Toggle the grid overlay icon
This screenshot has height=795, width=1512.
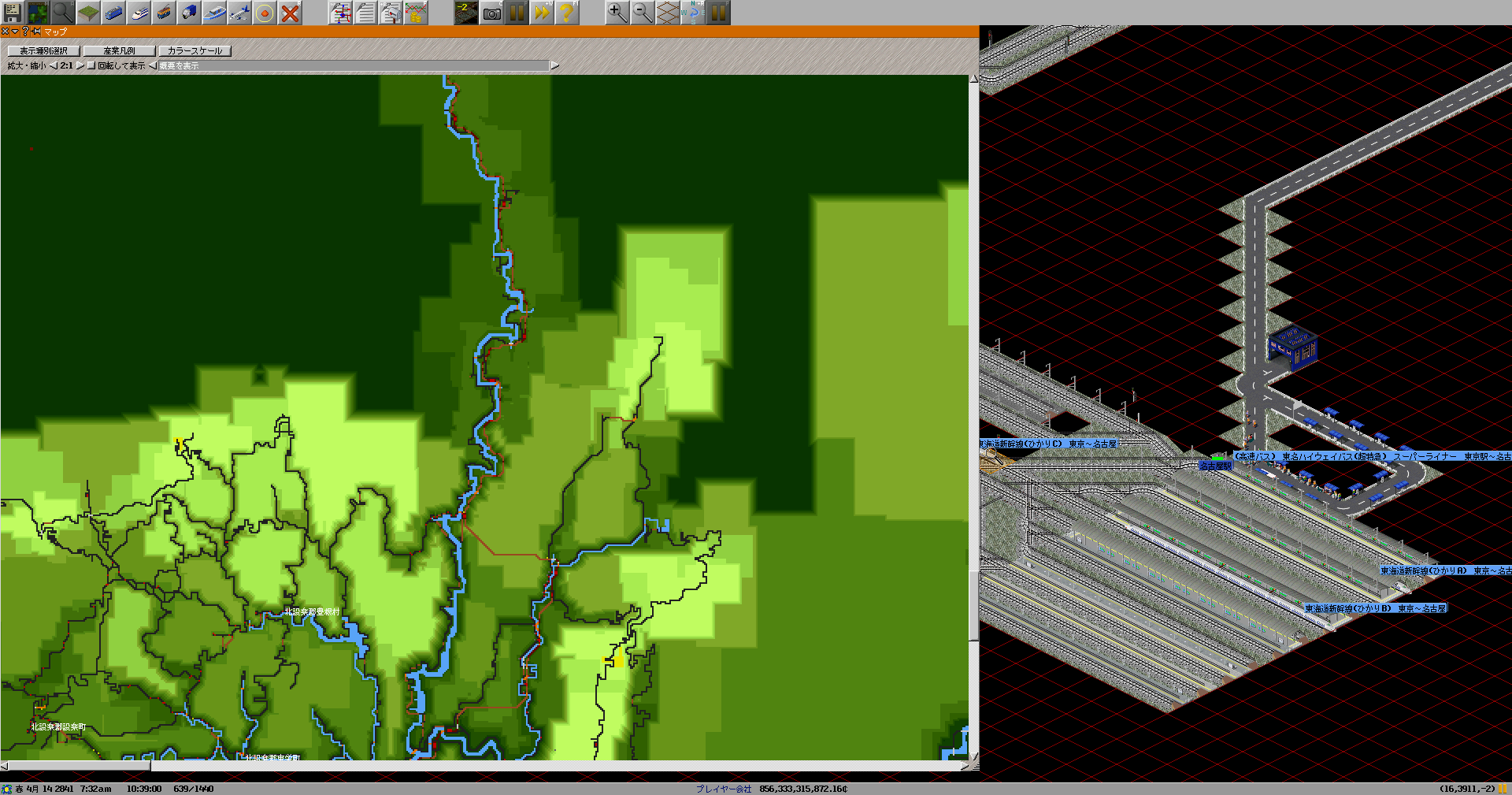(668, 13)
